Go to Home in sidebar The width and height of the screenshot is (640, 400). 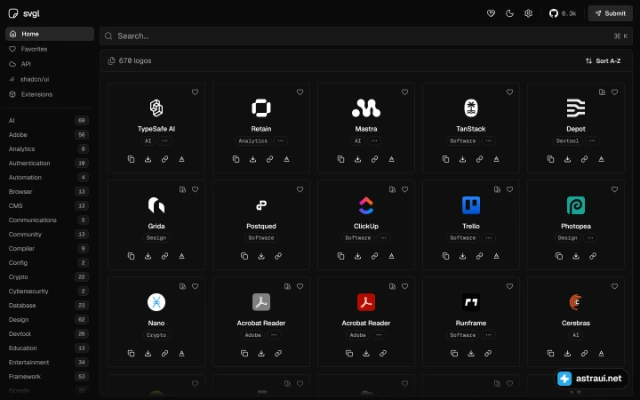pos(49,34)
